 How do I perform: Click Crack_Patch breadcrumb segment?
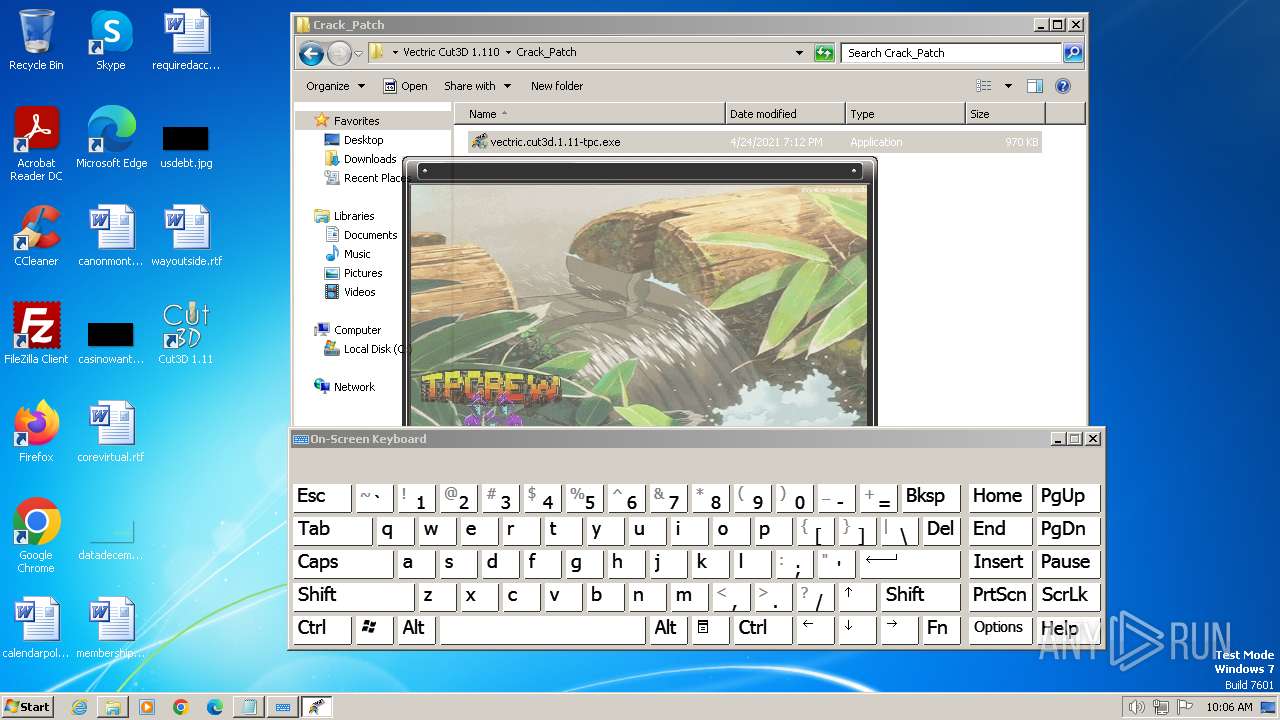tap(546, 53)
